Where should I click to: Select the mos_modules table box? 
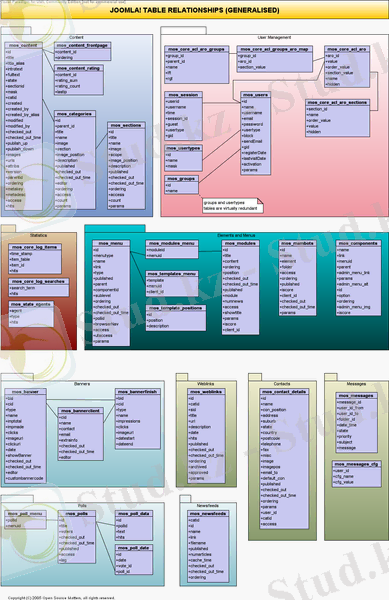pyautogui.click(x=240, y=287)
